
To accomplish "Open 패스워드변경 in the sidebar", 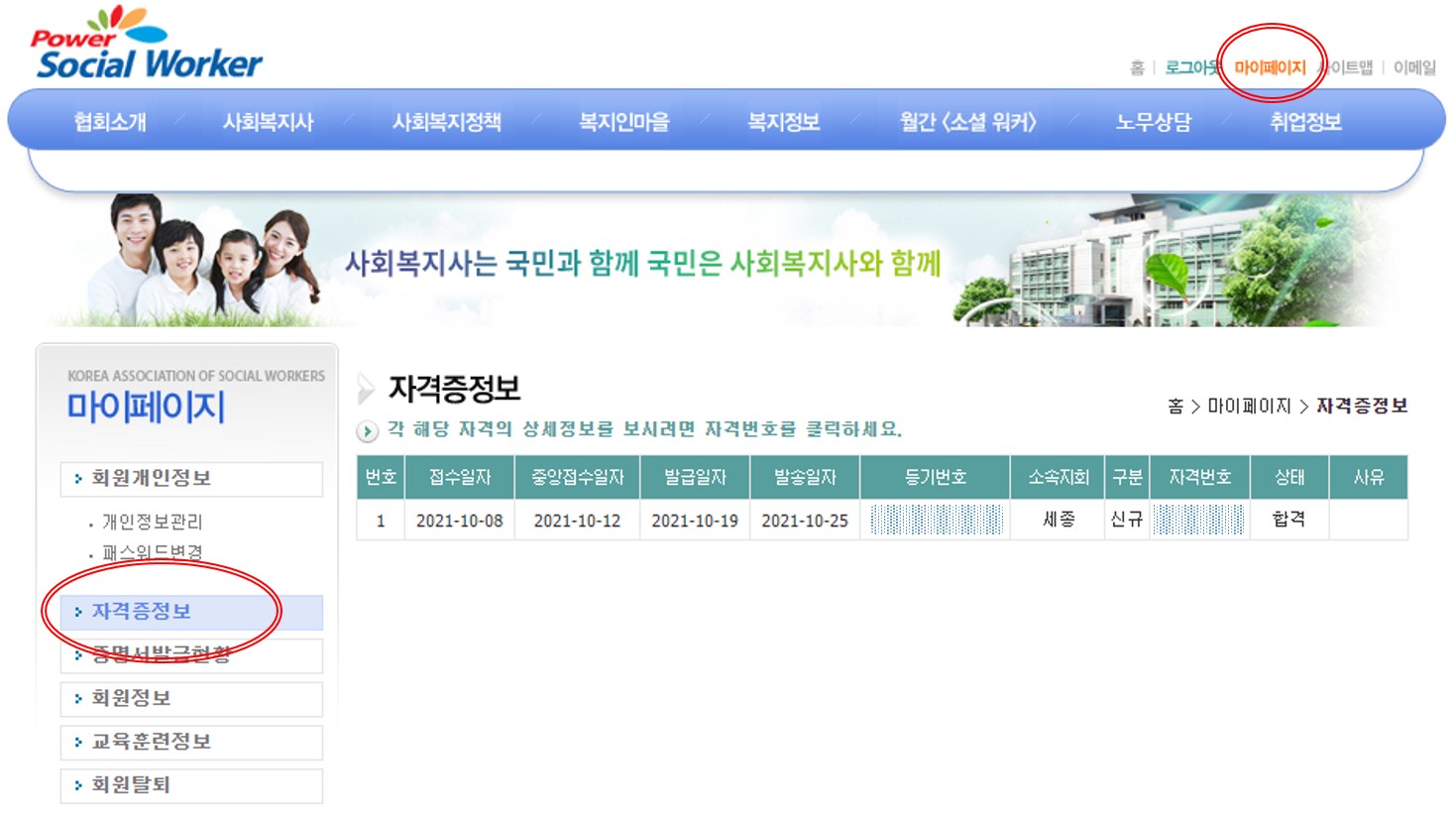I will click(152, 552).
